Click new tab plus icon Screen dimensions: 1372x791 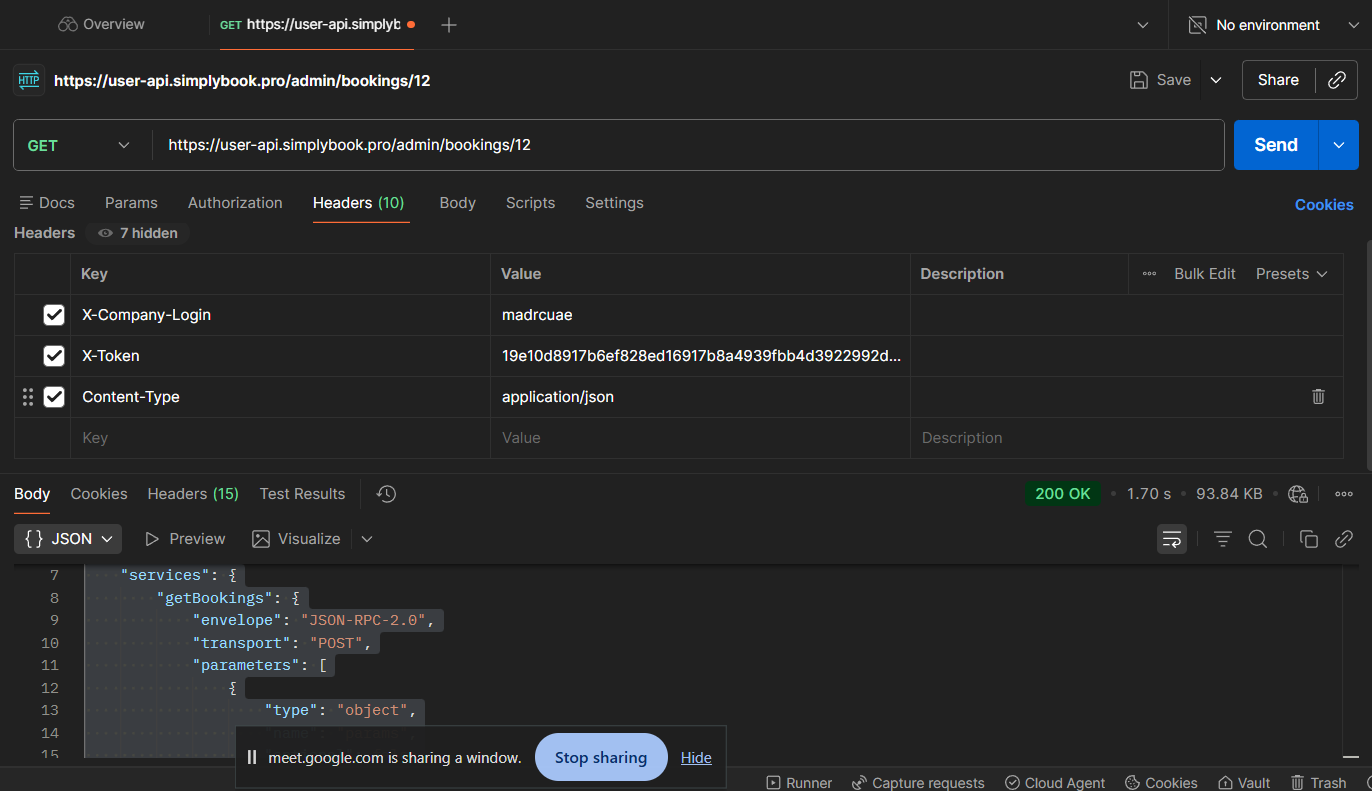tap(449, 25)
